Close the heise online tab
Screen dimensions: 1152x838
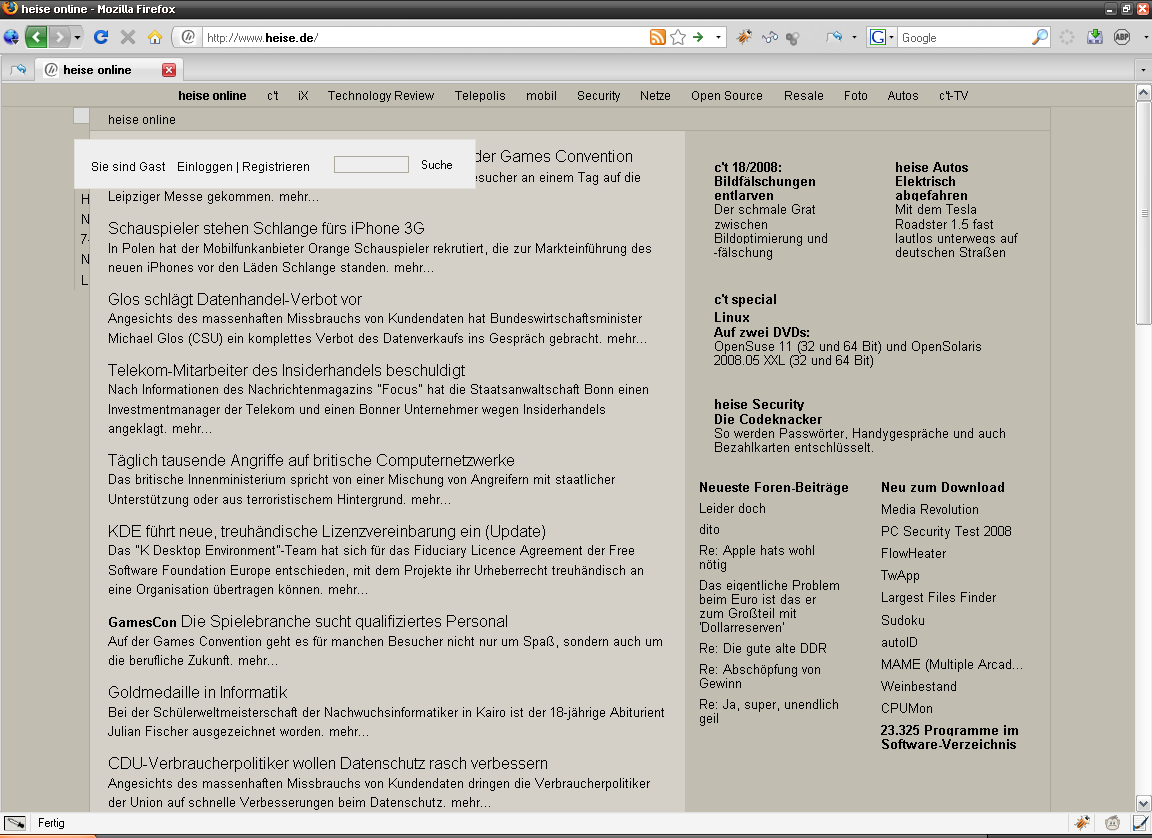pos(169,70)
